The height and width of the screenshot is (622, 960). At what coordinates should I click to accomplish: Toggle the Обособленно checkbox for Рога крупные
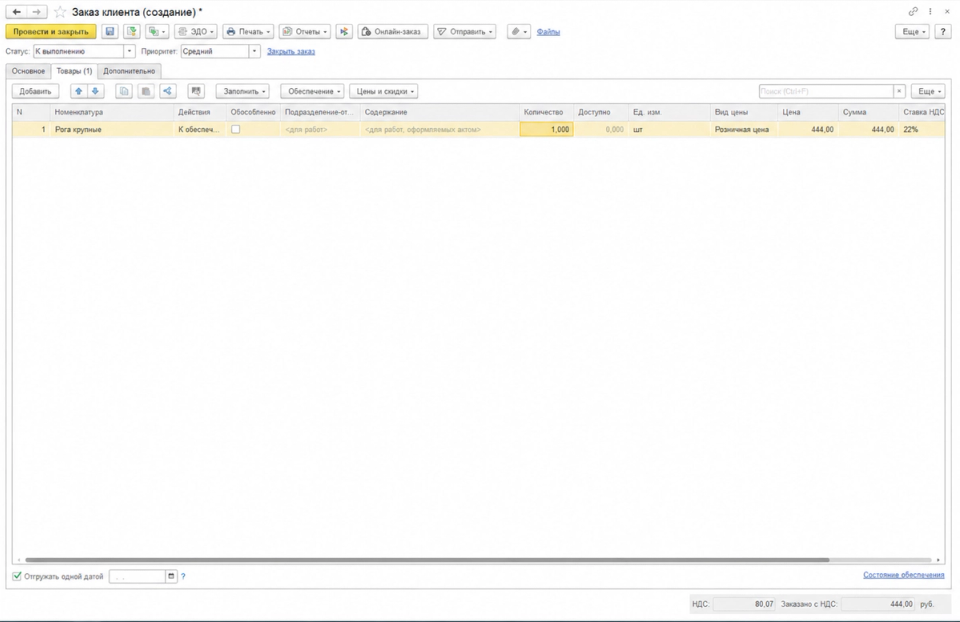click(x=236, y=129)
